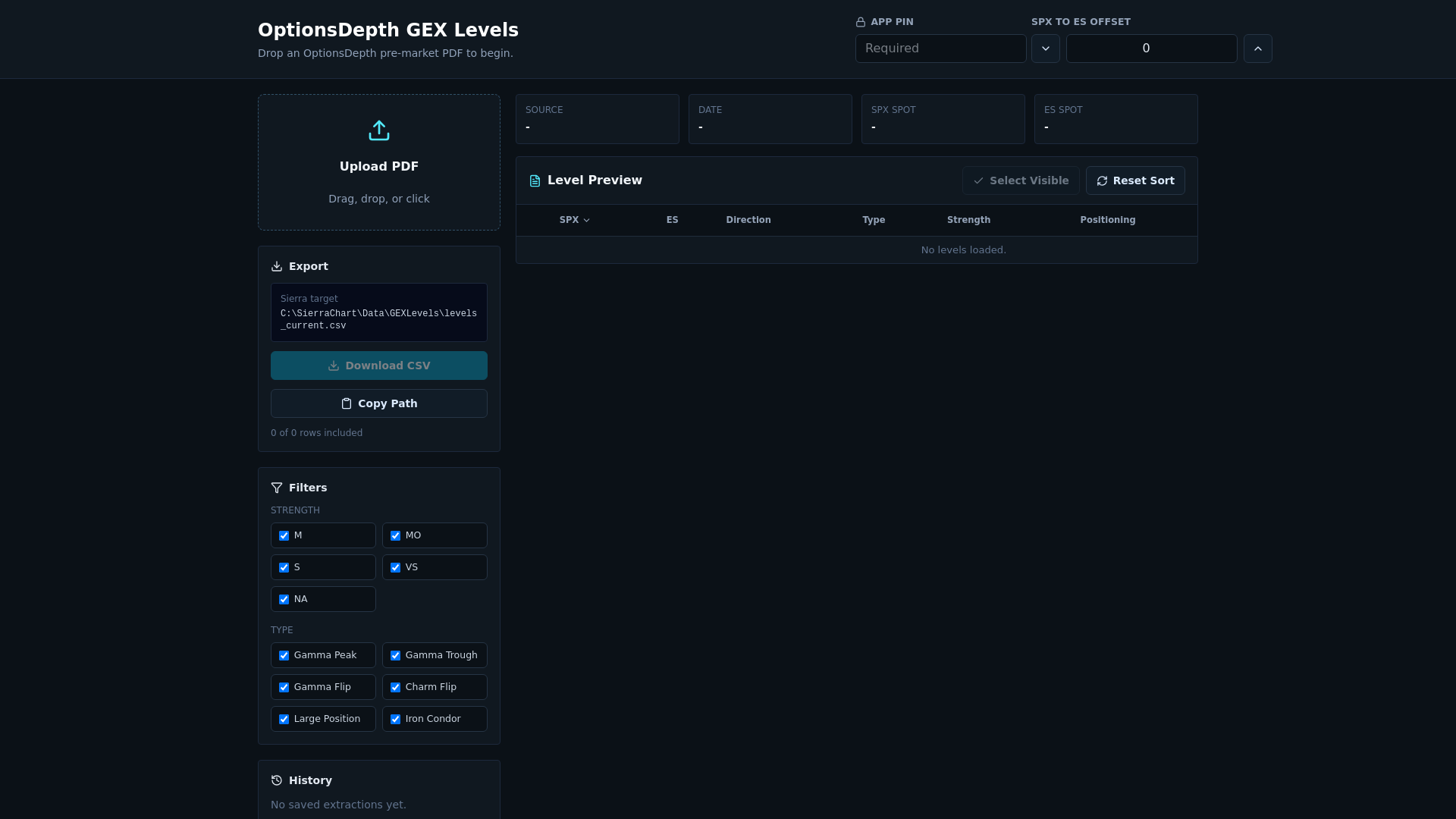Screen dimensions: 1456x819
Task: Uncheck the Gamma Flip filter
Action: (x=284, y=687)
